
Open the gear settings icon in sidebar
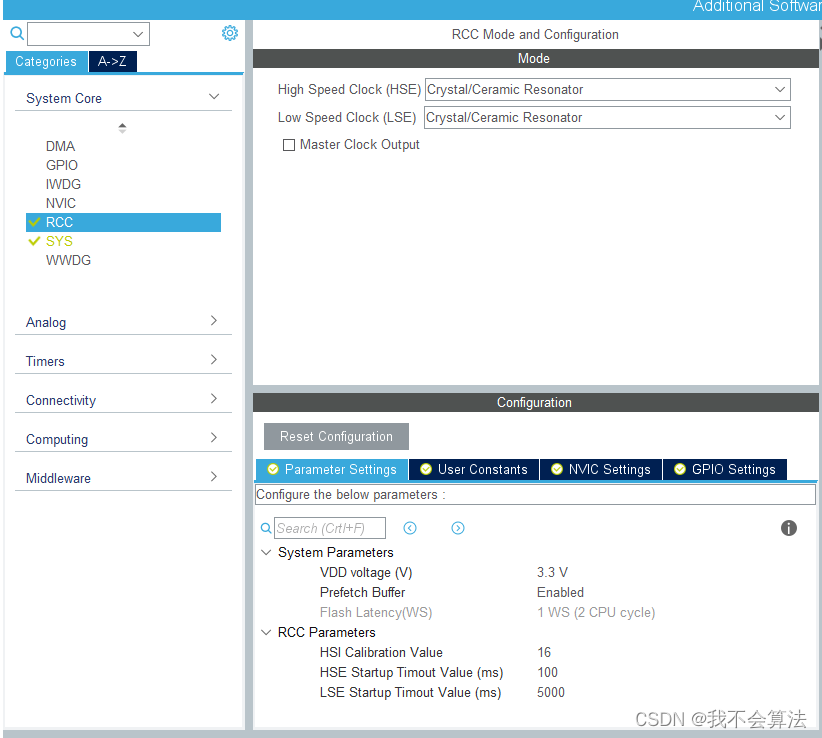tap(230, 33)
